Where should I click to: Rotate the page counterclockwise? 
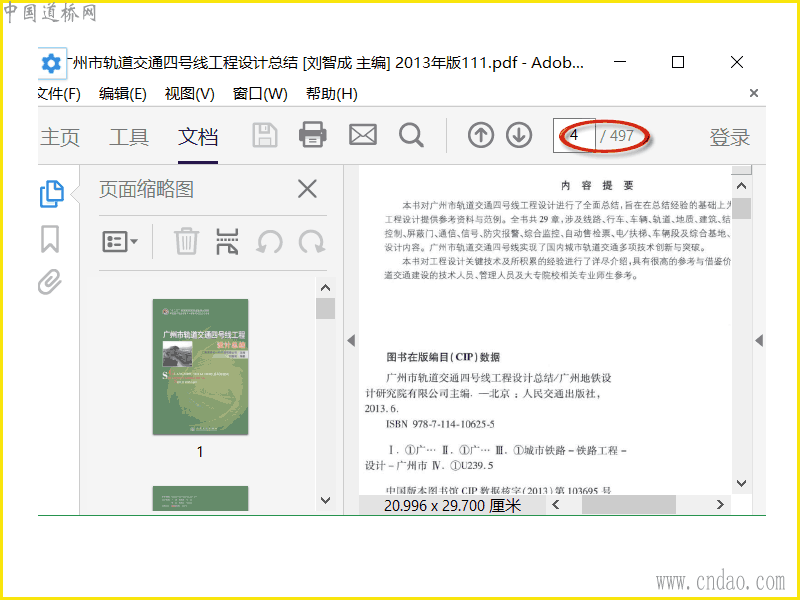click(x=269, y=241)
